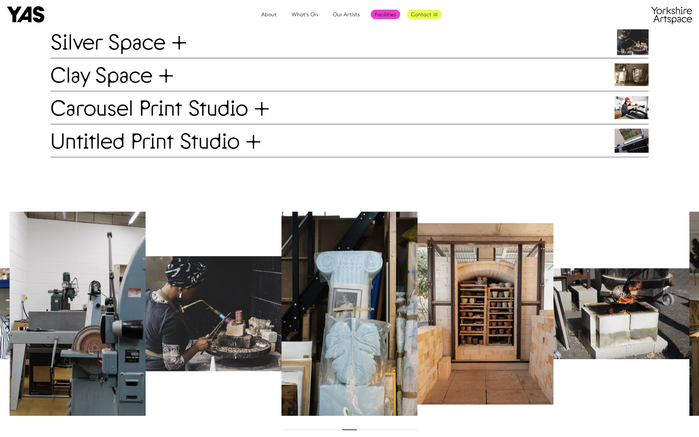Click the Clay Space thumbnail image
699x437 pixels.
[x=631, y=75]
